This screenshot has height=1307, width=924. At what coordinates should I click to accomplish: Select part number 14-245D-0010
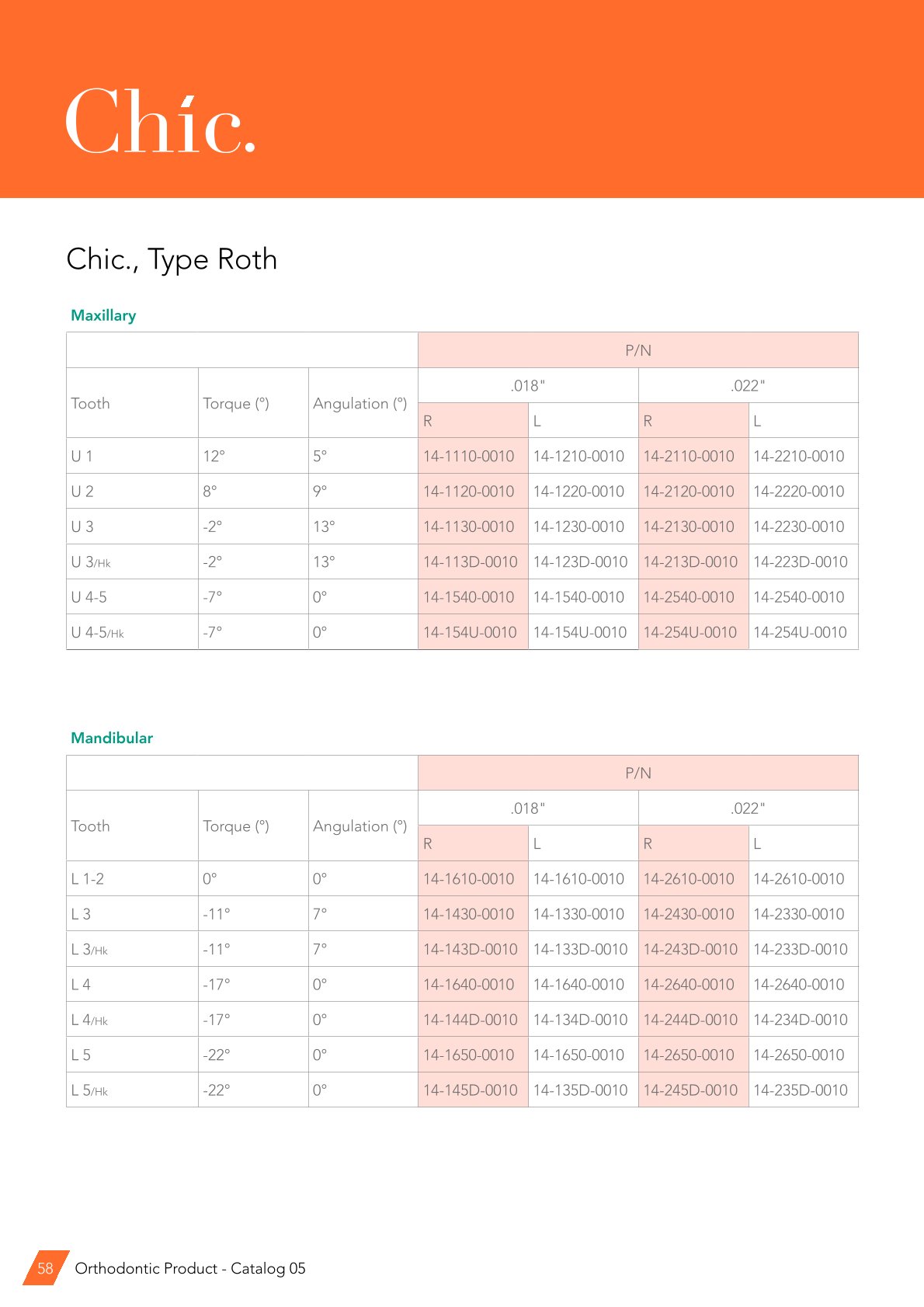690,1090
